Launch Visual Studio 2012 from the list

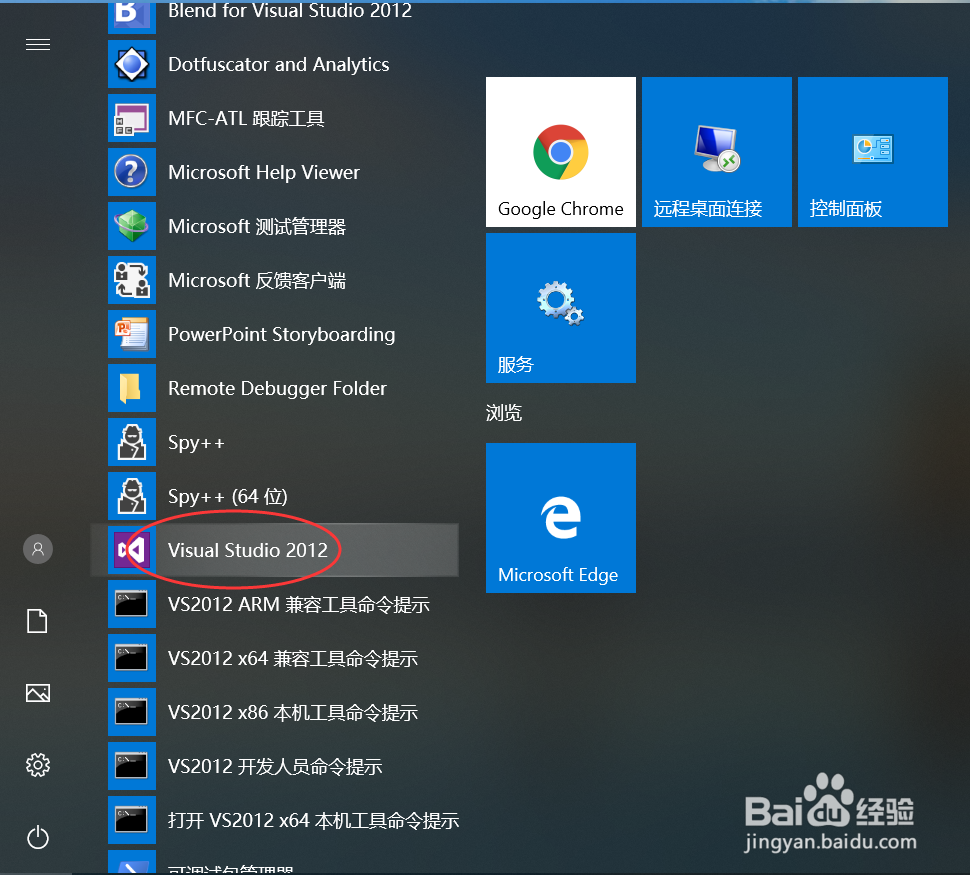275,550
